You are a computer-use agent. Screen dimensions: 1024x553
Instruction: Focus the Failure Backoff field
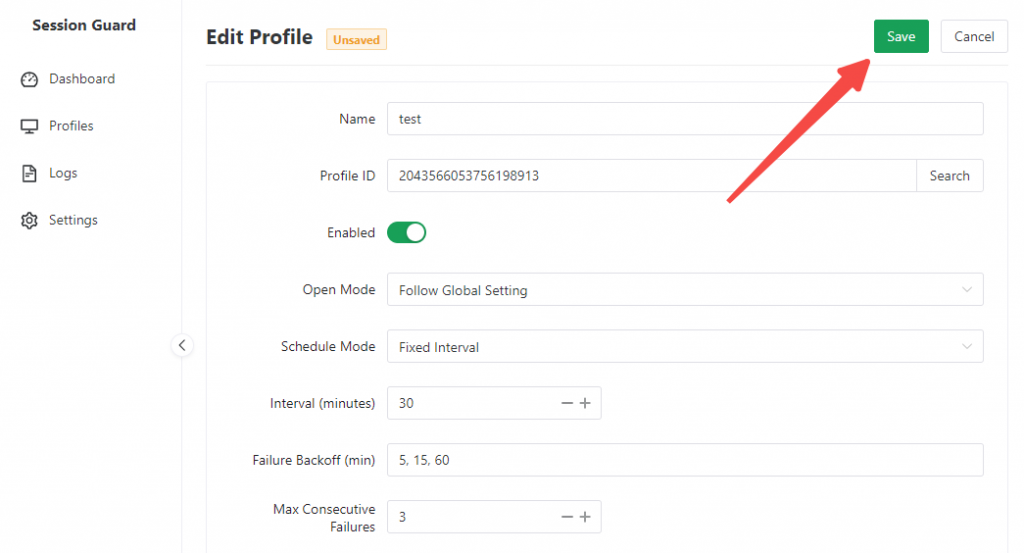coord(684,460)
